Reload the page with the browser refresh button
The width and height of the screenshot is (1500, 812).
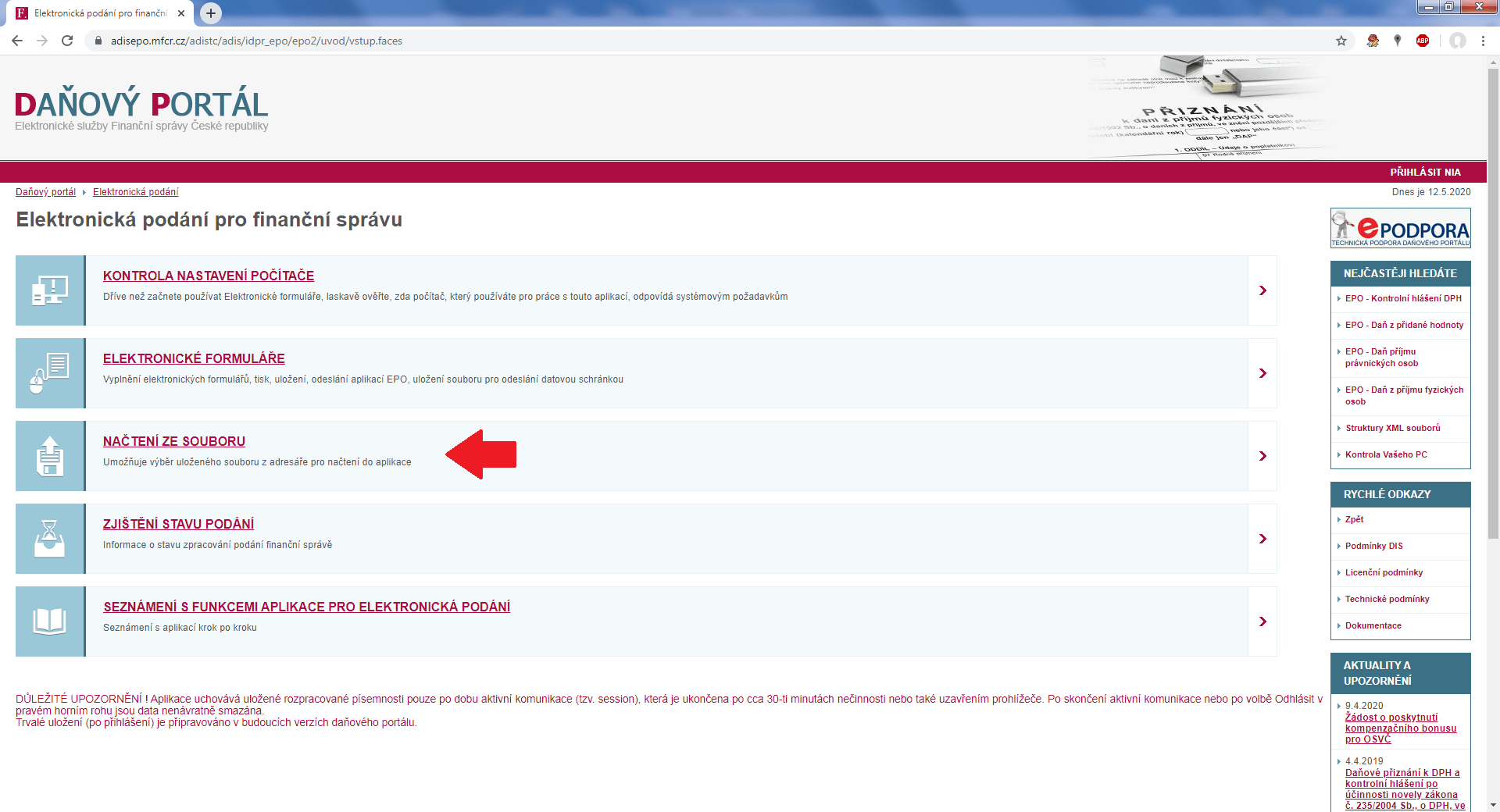[x=67, y=41]
